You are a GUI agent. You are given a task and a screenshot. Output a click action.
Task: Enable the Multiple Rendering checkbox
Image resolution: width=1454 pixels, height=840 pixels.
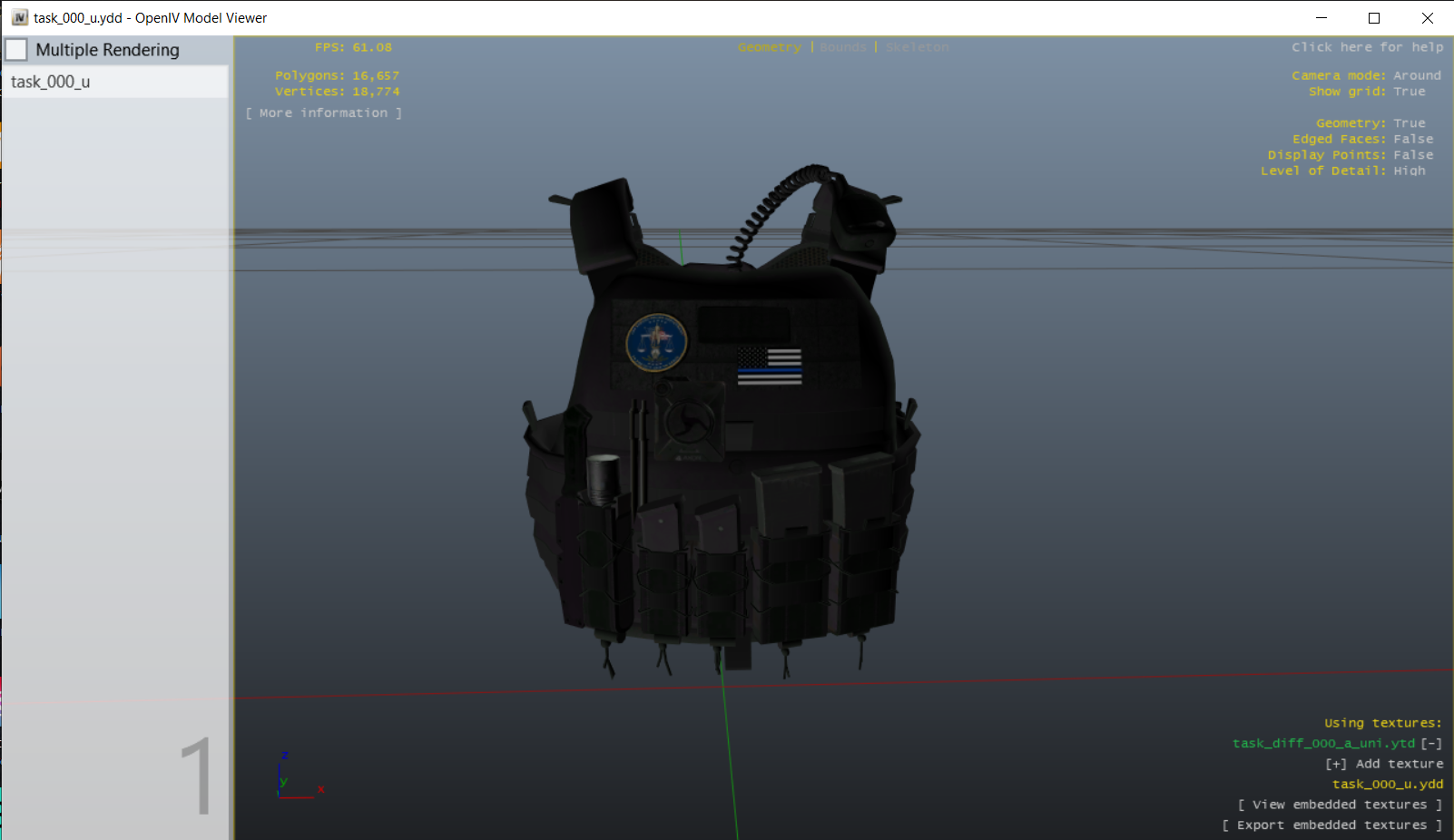17,50
